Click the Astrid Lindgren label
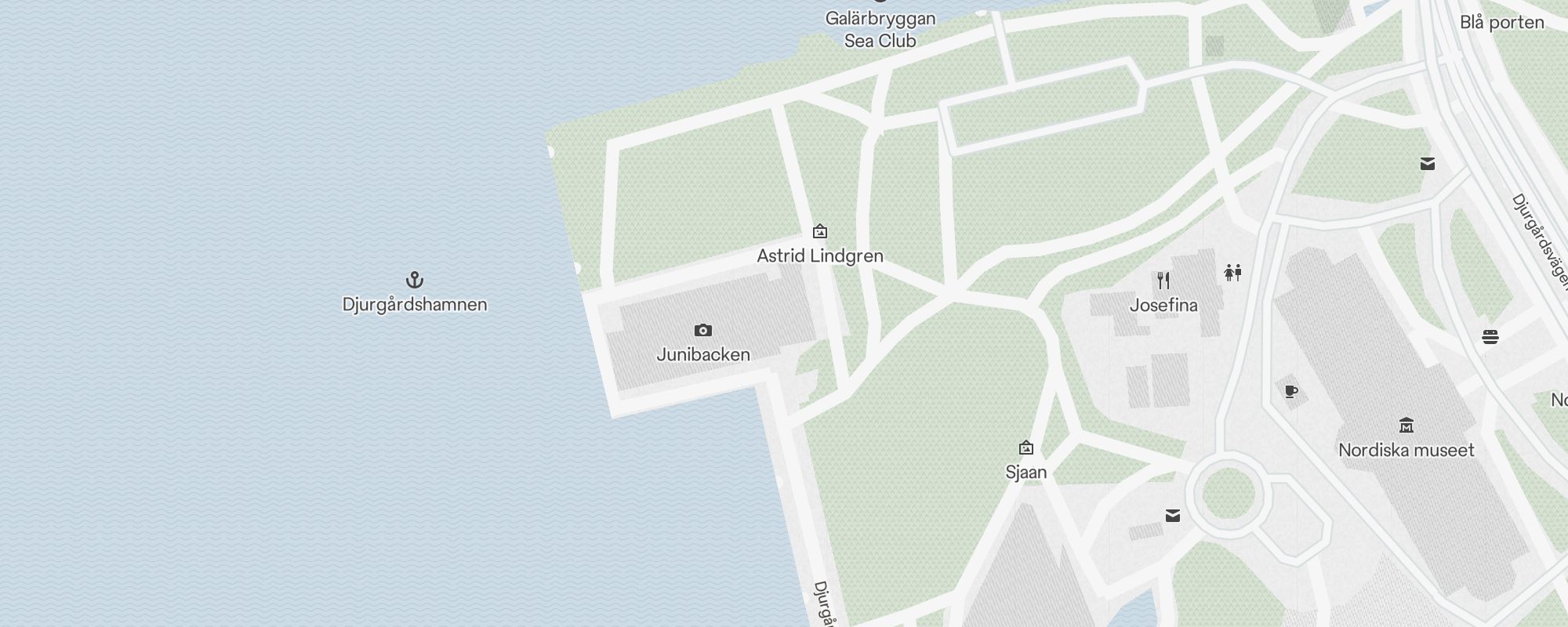The width and height of the screenshot is (1568, 627). pyautogui.click(x=820, y=256)
